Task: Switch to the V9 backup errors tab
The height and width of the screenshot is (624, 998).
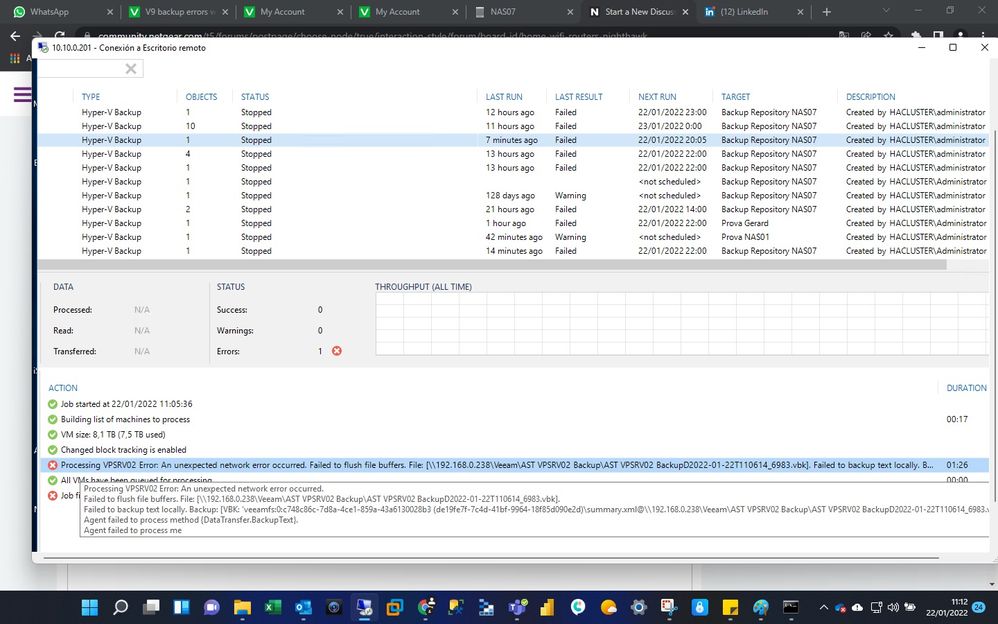Action: click(178, 12)
